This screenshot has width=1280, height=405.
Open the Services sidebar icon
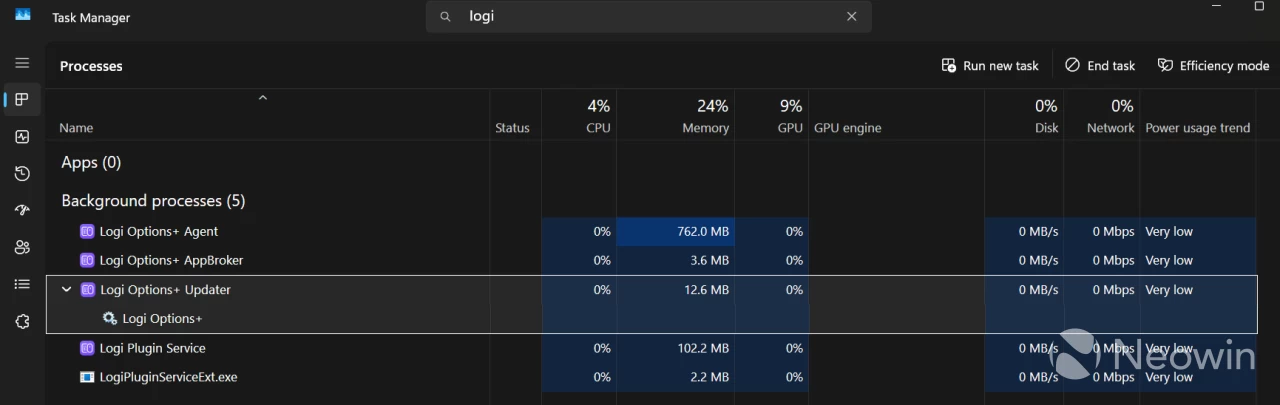click(x=22, y=321)
